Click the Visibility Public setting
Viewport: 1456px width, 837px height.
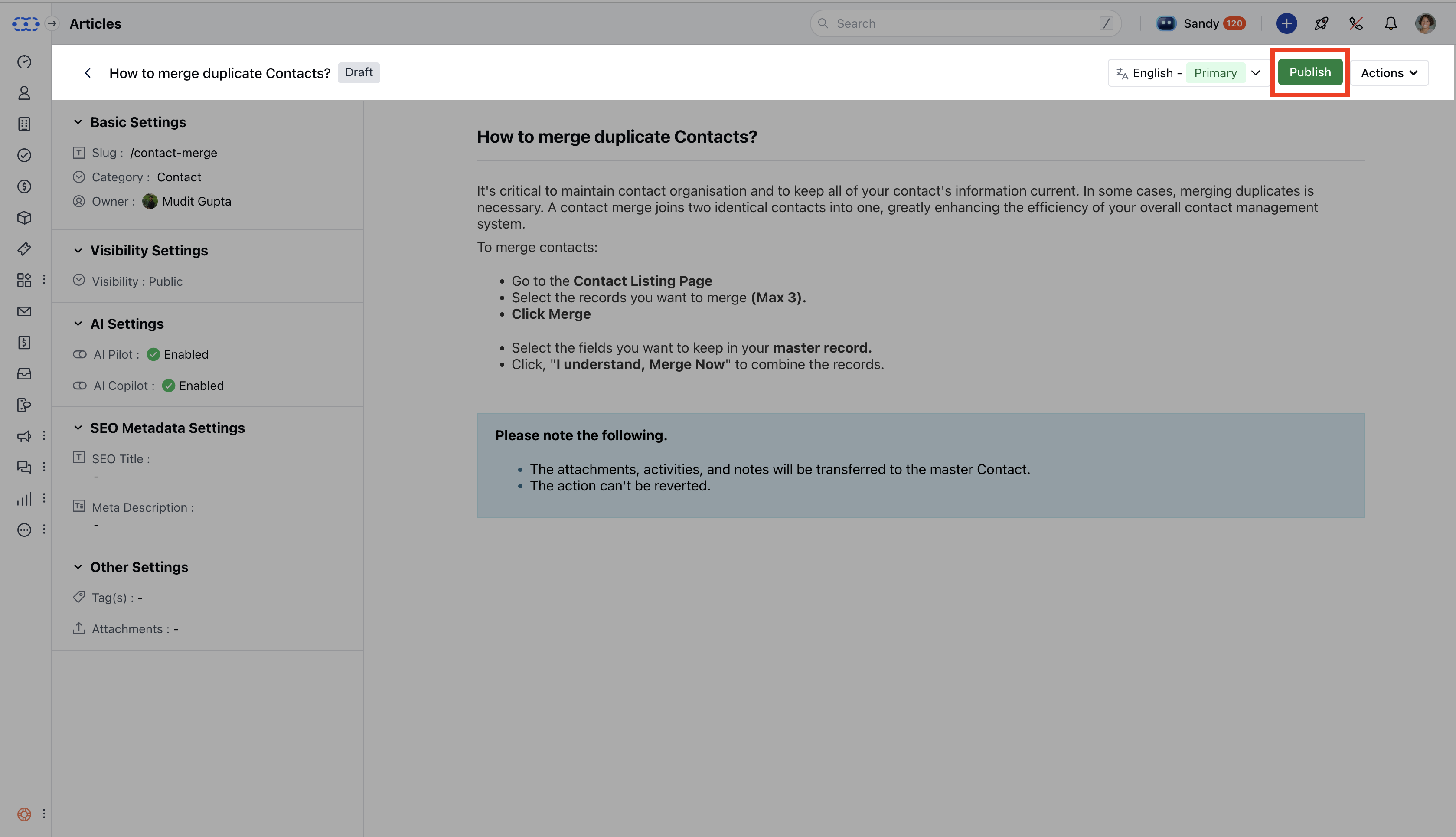point(137,282)
